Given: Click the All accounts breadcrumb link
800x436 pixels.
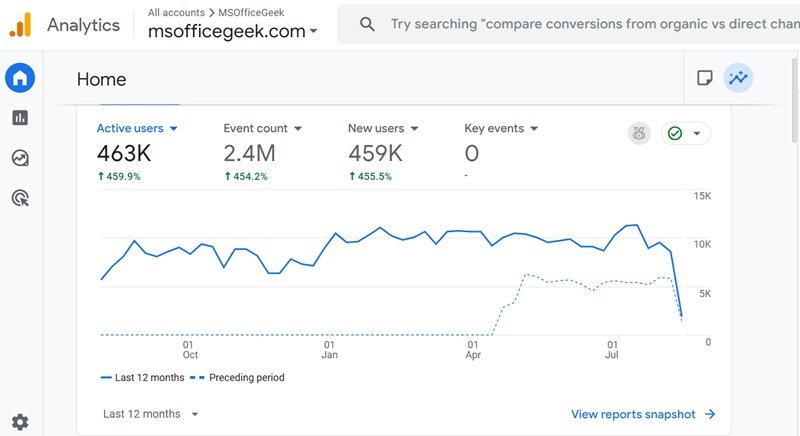Looking at the screenshot, I should tap(178, 12).
